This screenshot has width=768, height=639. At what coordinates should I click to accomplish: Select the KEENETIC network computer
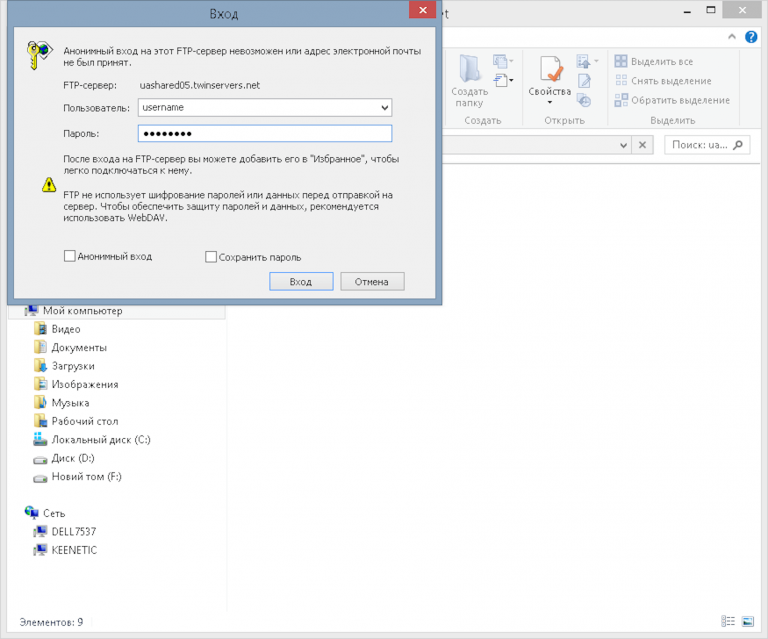click(x=74, y=550)
